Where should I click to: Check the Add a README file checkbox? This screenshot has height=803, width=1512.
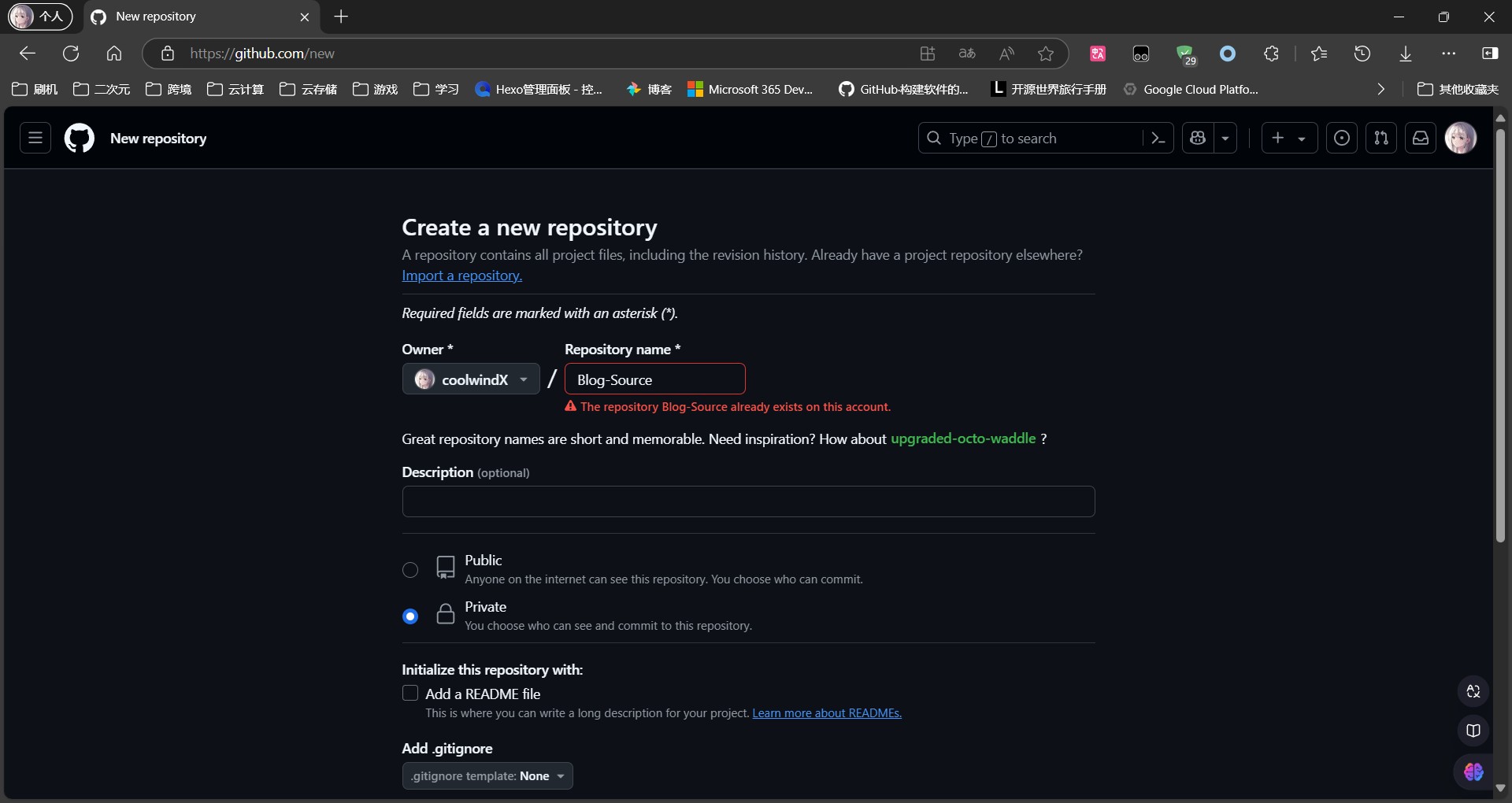tap(410, 693)
